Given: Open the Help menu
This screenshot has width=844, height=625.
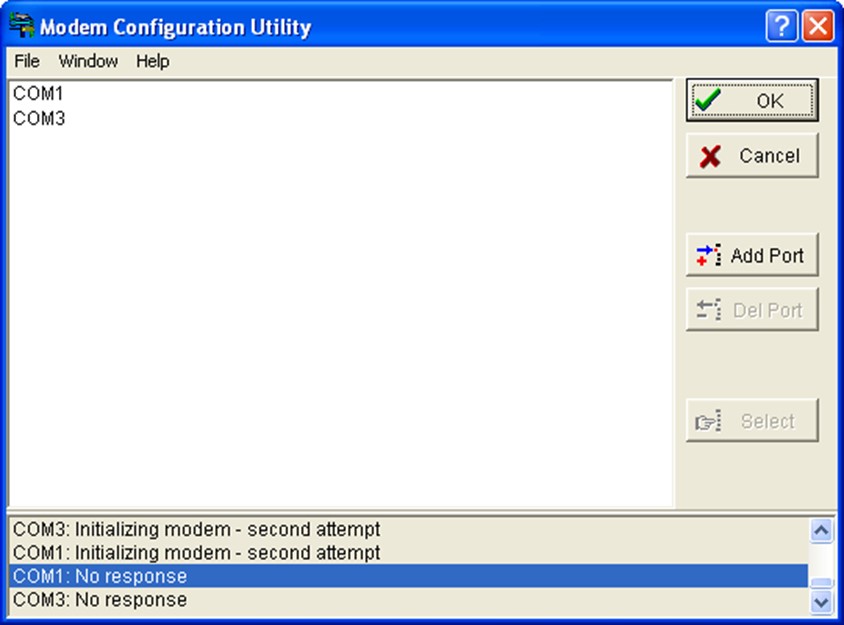Looking at the screenshot, I should (154, 61).
